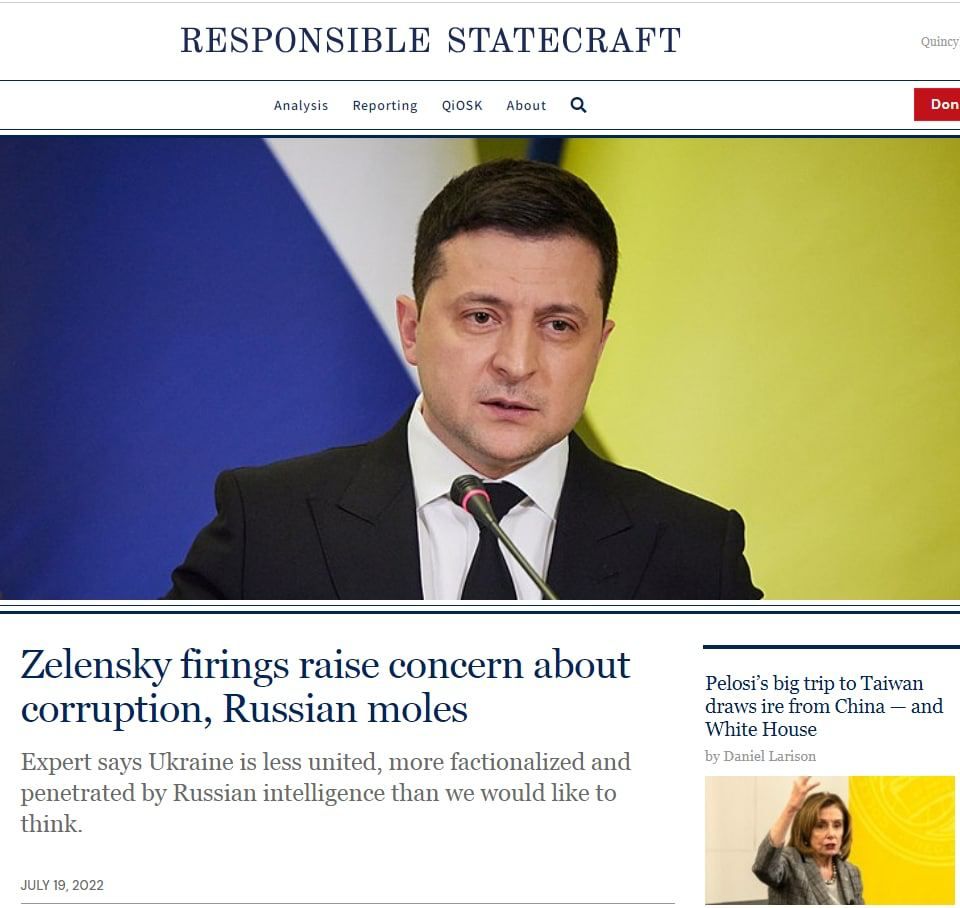960x908 pixels.
Task: Click 'White House' in the sidebar headline
Action: [760, 729]
